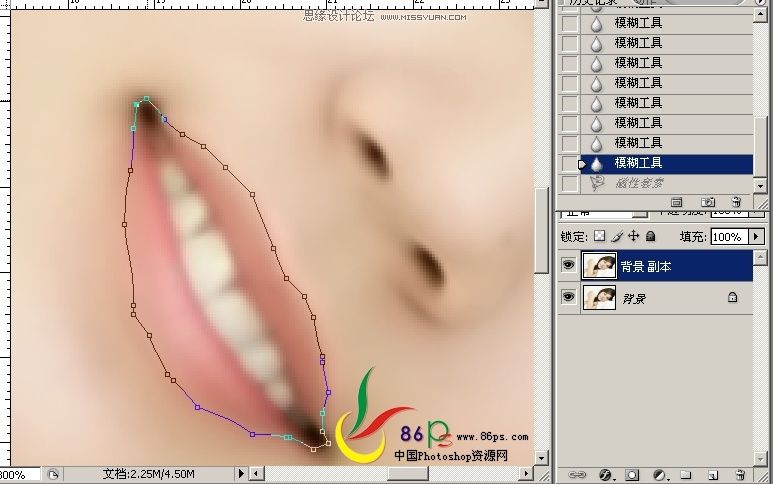Screen dimensions: 773x484
Task: Open the 填充 fill percentage slider arrow
Action: pyautogui.click(x=756, y=237)
